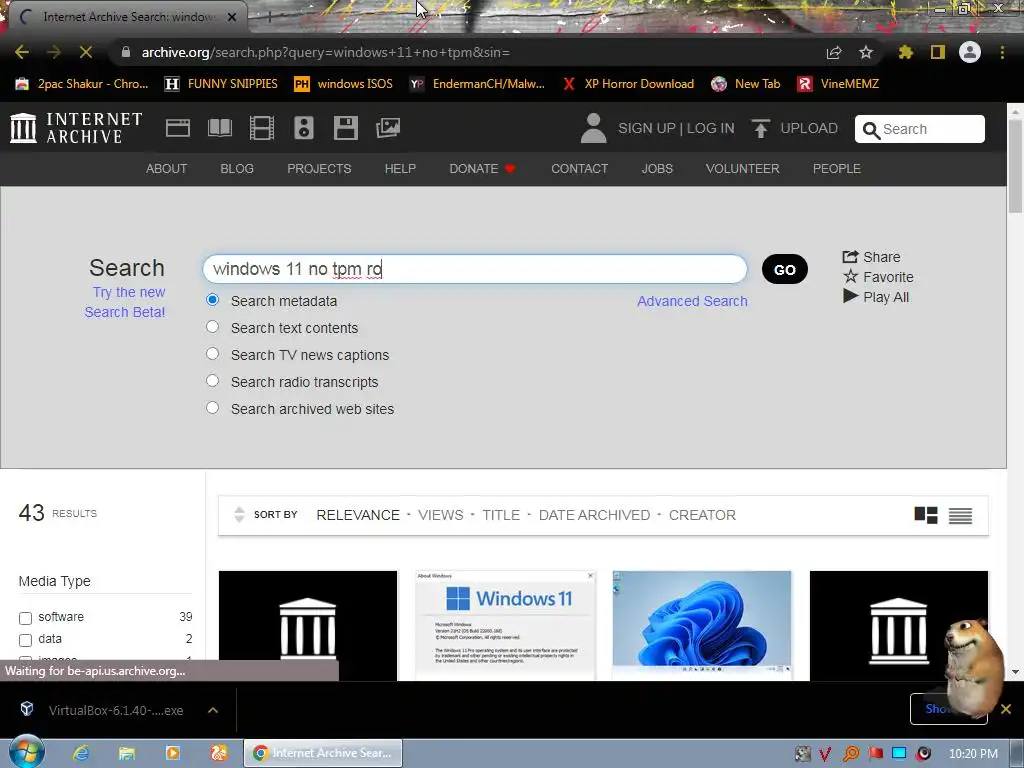Open the Images icon in header
Screen dimensions: 1024x768
point(388,128)
